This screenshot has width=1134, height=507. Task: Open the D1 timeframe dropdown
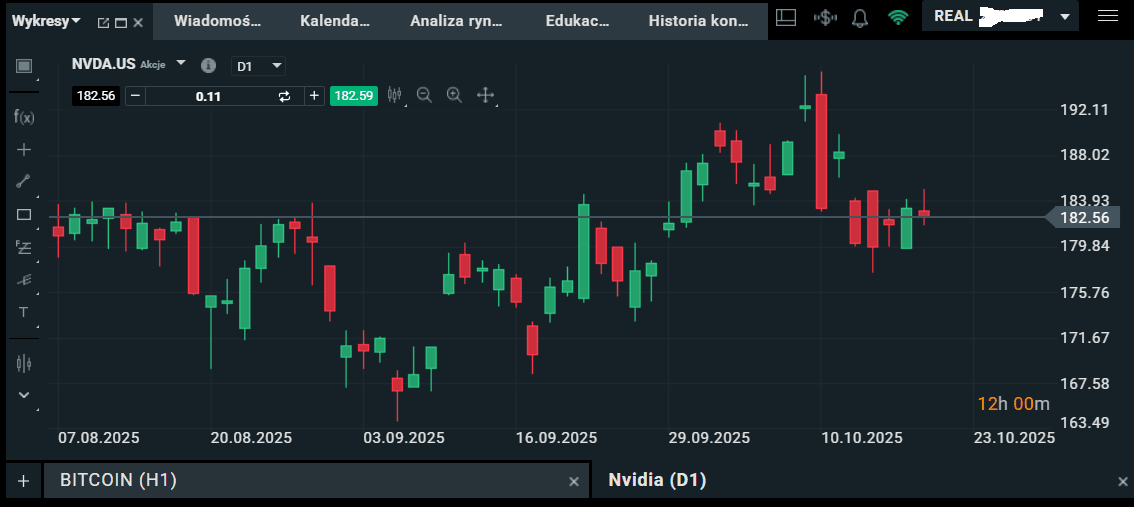pyautogui.click(x=258, y=66)
